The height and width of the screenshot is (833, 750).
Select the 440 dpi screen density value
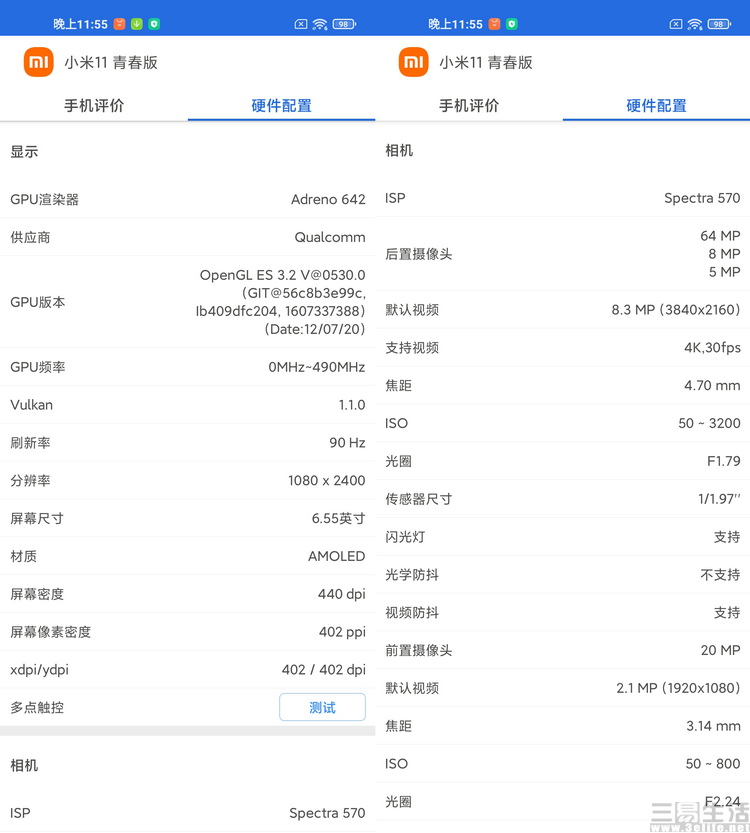[342, 594]
